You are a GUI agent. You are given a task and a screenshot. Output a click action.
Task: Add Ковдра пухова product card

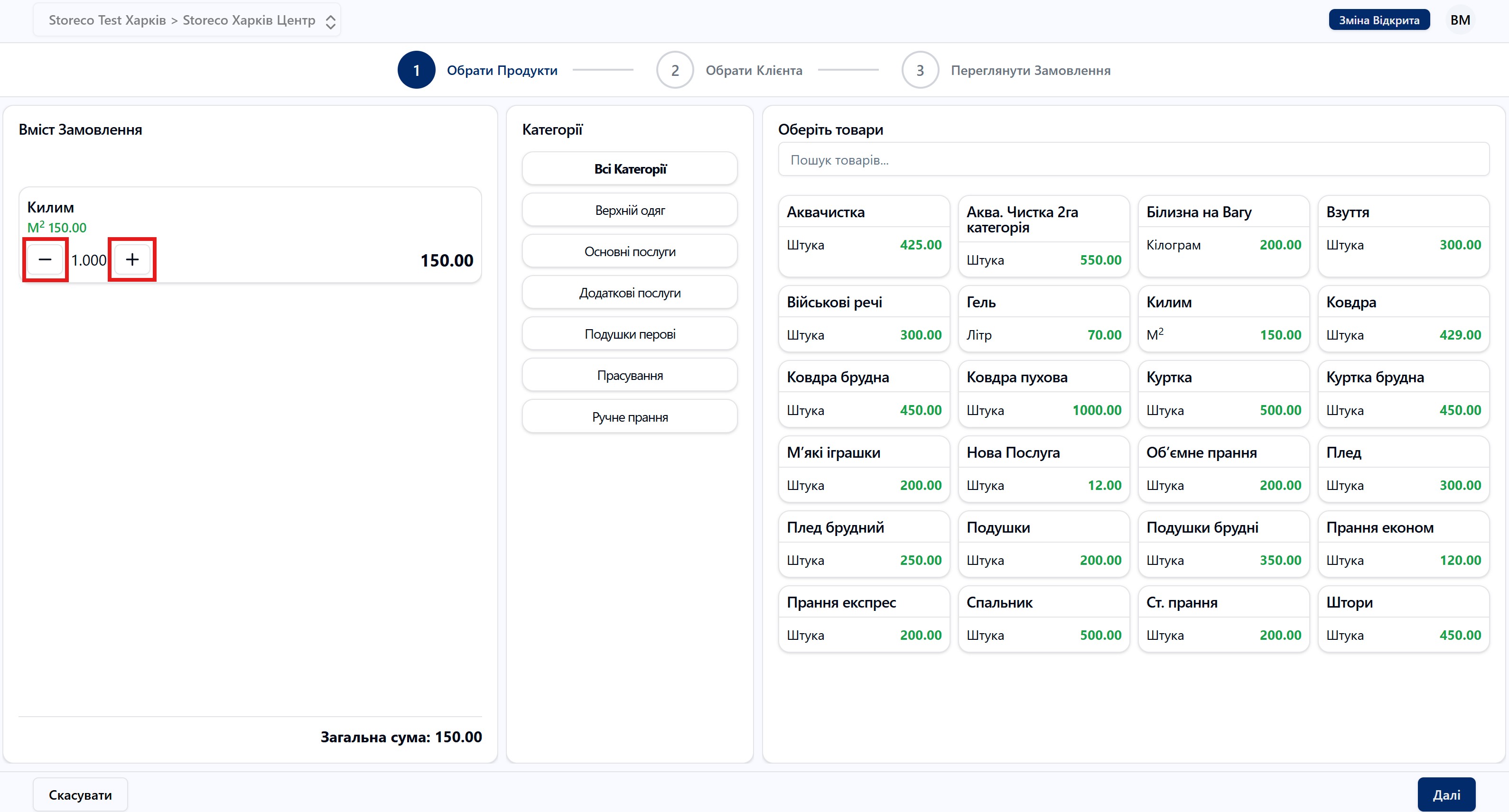click(x=1043, y=393)
